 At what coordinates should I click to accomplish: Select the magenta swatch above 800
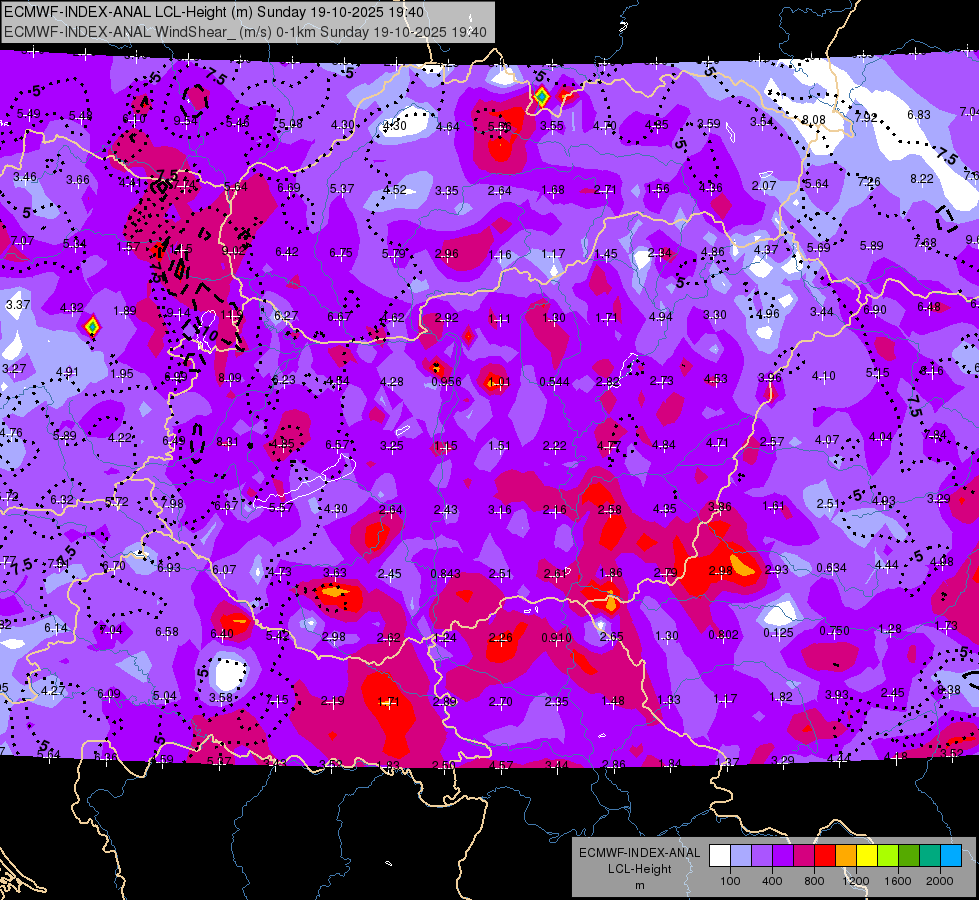[804, 856]
